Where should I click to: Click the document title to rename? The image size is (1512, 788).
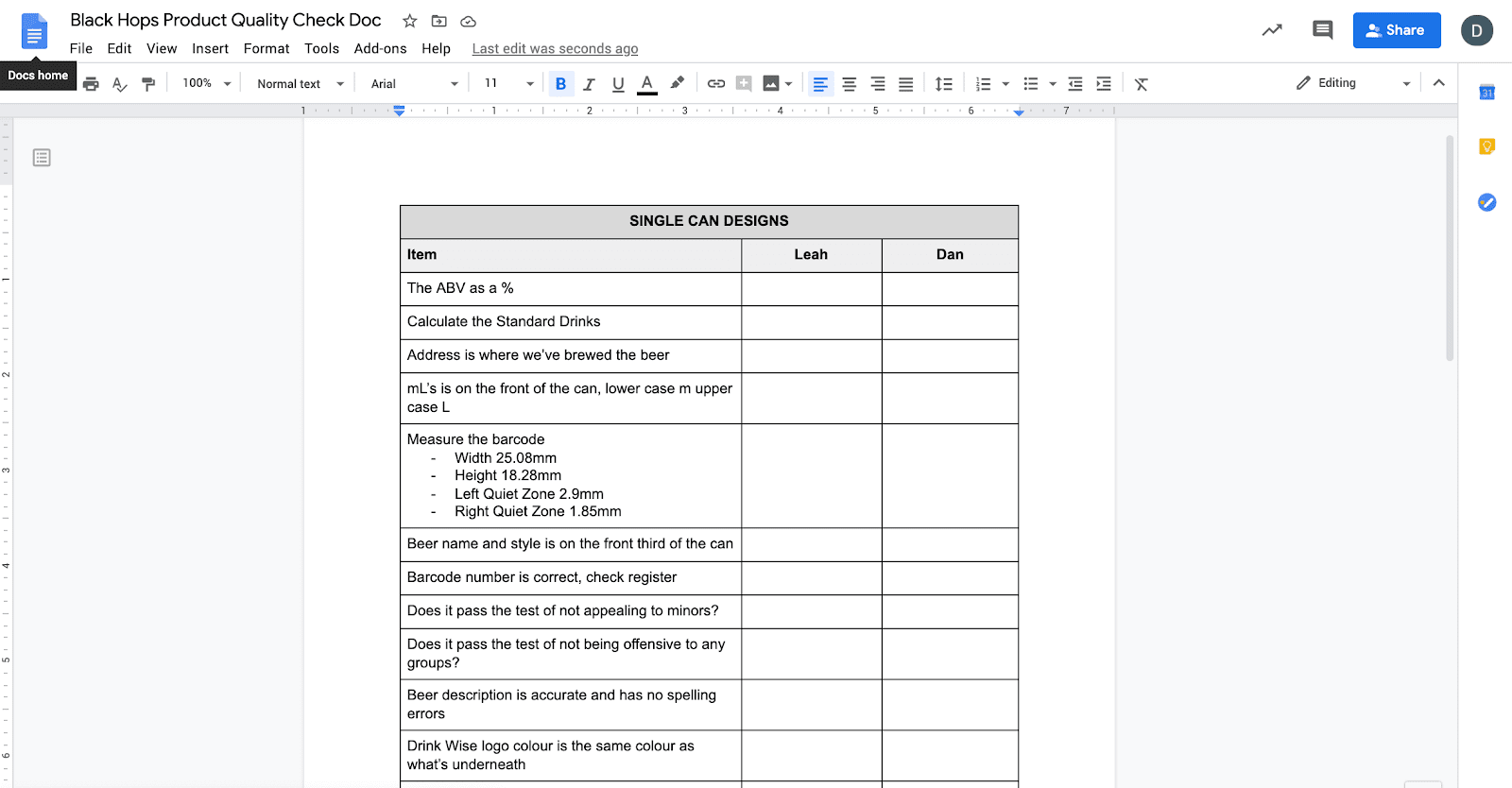tap(226, 20)
